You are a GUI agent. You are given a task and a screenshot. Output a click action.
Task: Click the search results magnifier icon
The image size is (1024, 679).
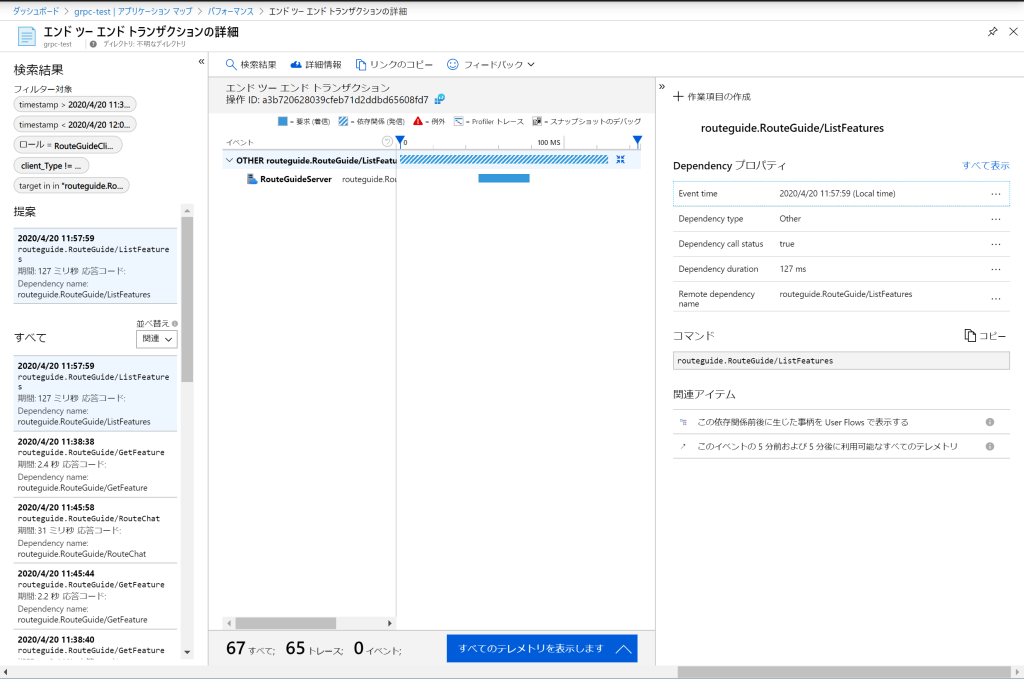click(x=231, y=64)
